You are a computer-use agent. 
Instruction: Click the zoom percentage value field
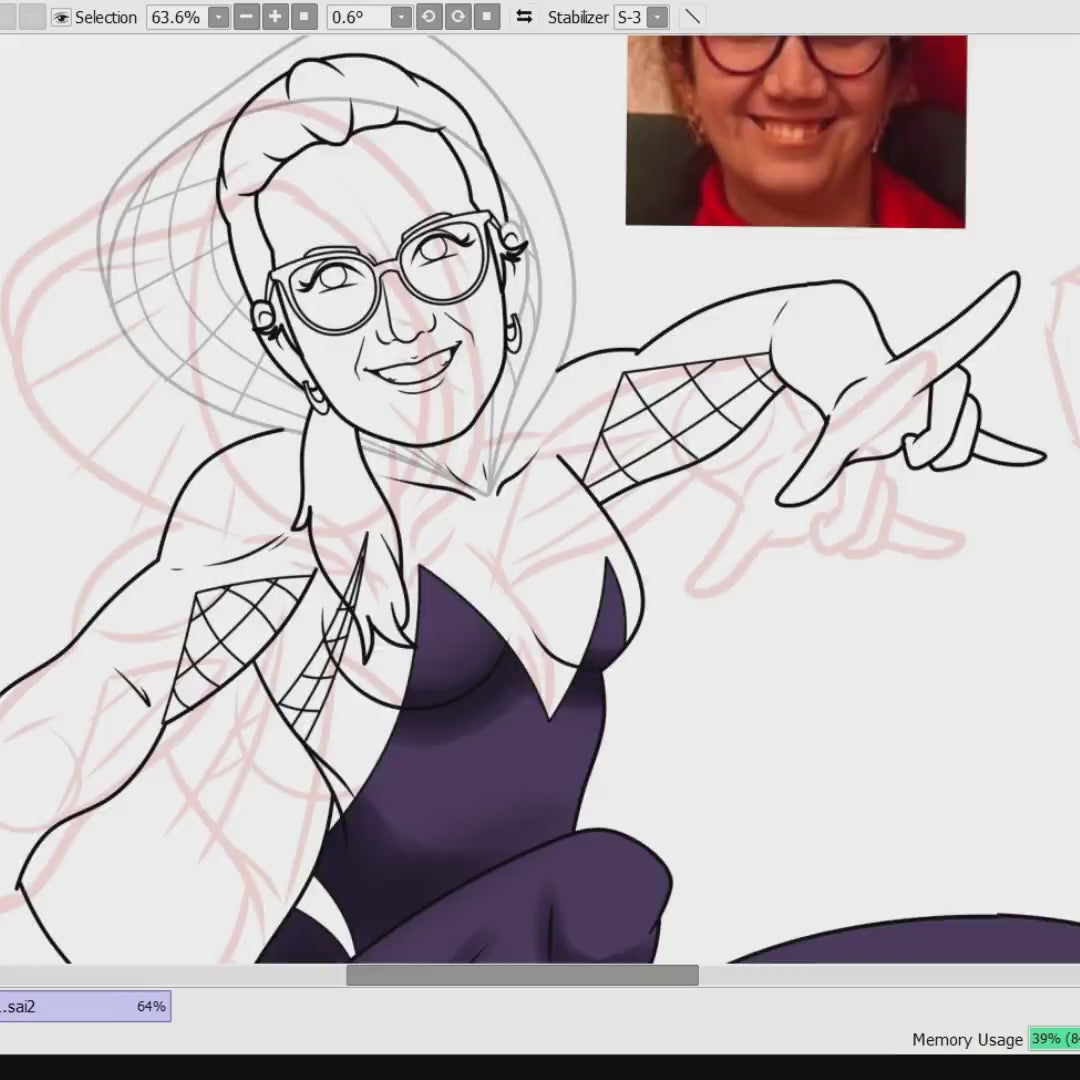tap(176, 17)
